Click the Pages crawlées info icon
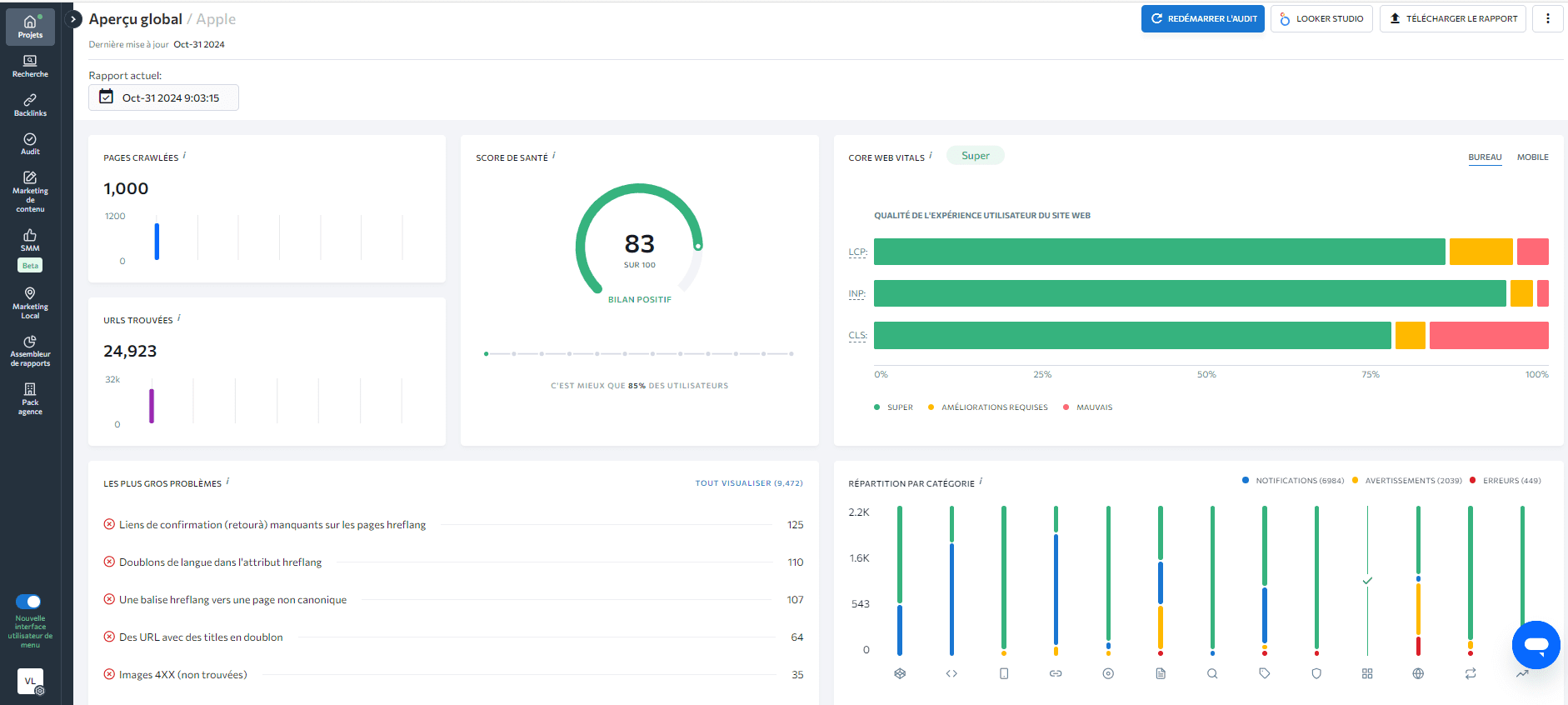Viewport: 1568px width, 705px height. (x=184, y=155)
